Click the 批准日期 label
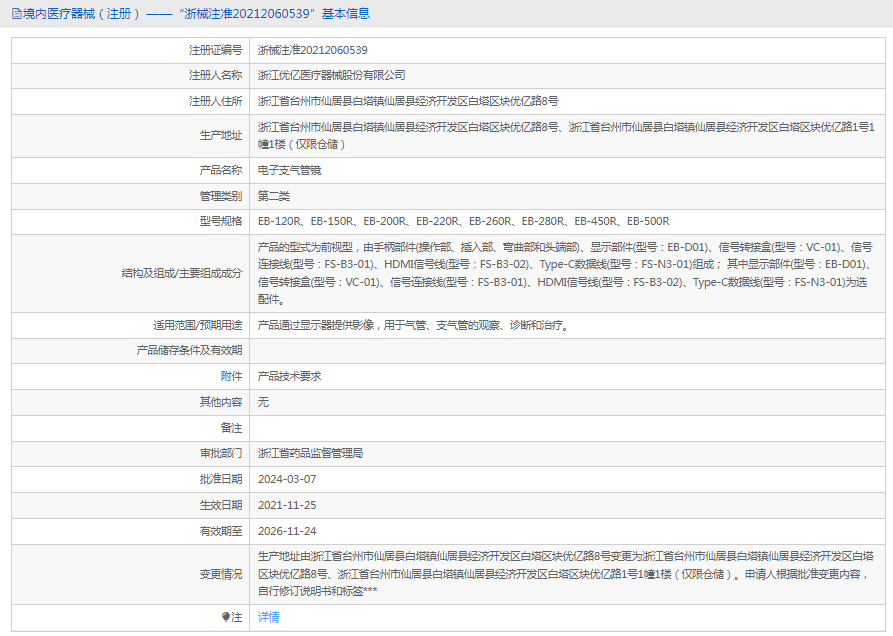This screenshot has height=636, width=893. click(220, 479)
